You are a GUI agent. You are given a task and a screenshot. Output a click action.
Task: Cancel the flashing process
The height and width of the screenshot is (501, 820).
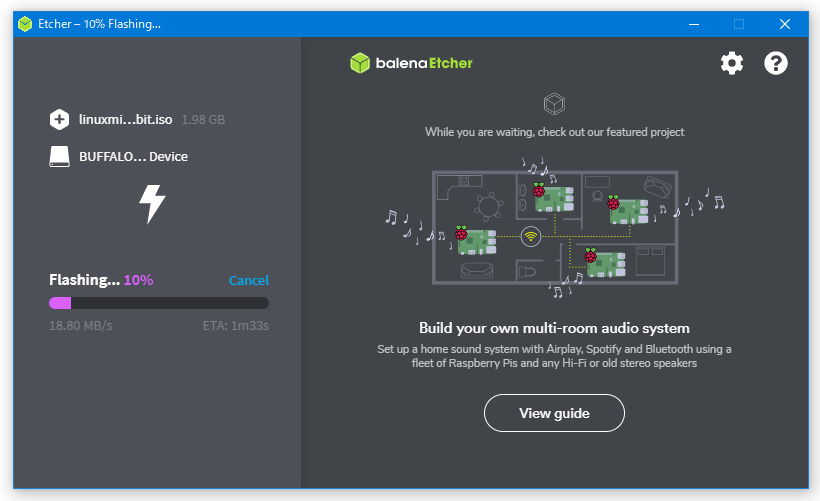click(x=249, y=280)
